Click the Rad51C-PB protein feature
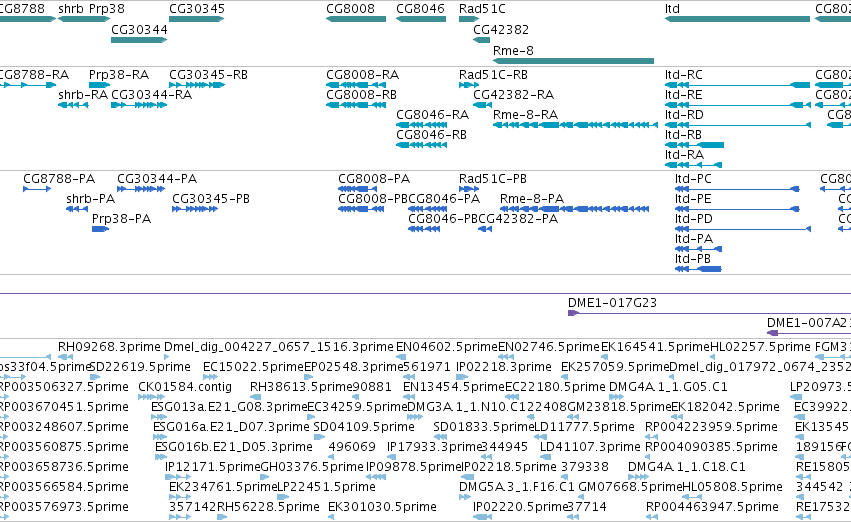The image size is (851, 522). (469, 189)
